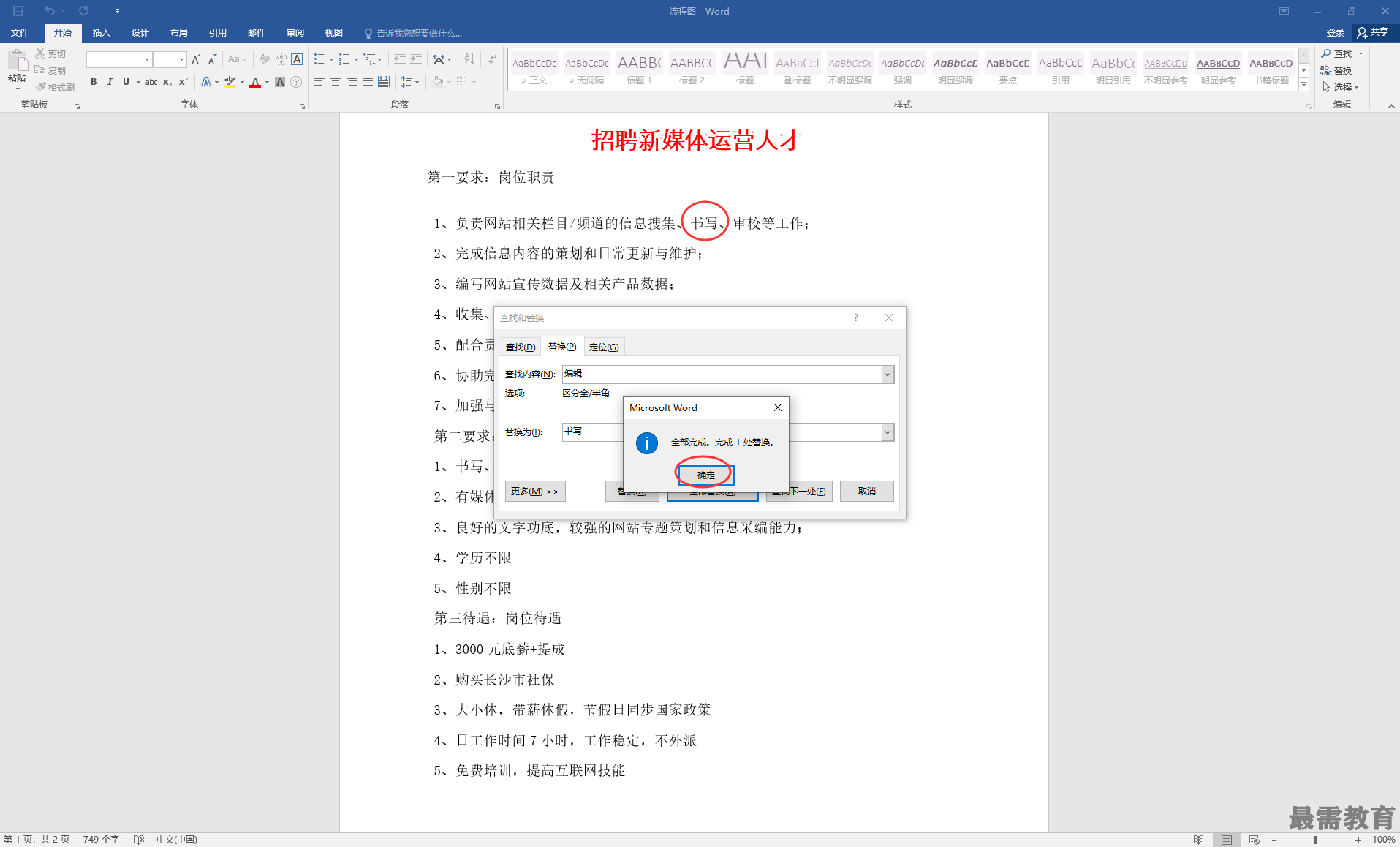This screenshot has height=847, width=1400.
Task: Expand the bullets list dropdown arrow
Action: click(331, 59)
